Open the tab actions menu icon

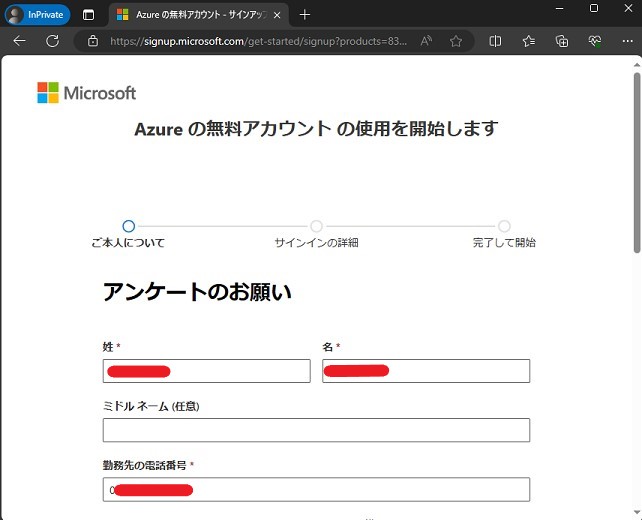pos(88,15)
